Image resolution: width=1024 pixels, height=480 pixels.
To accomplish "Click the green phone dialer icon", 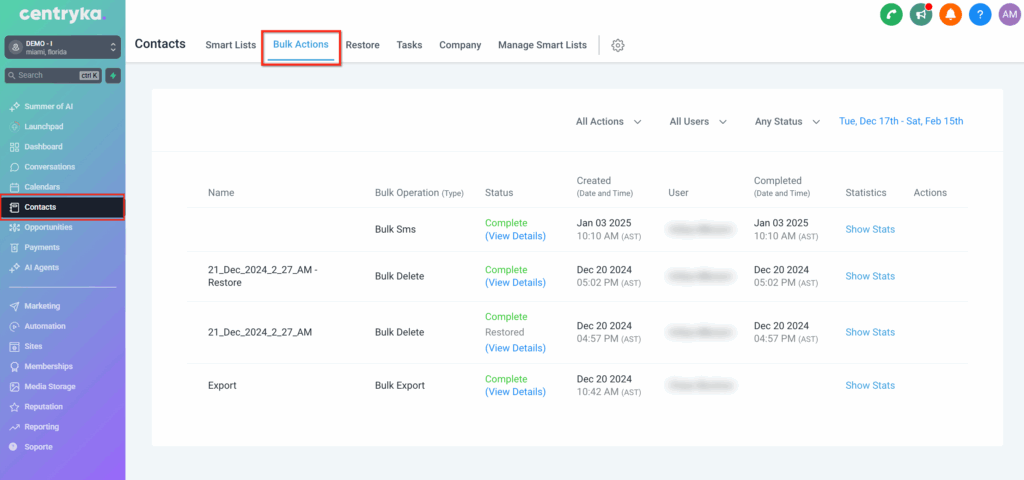I will pos(891,15).
